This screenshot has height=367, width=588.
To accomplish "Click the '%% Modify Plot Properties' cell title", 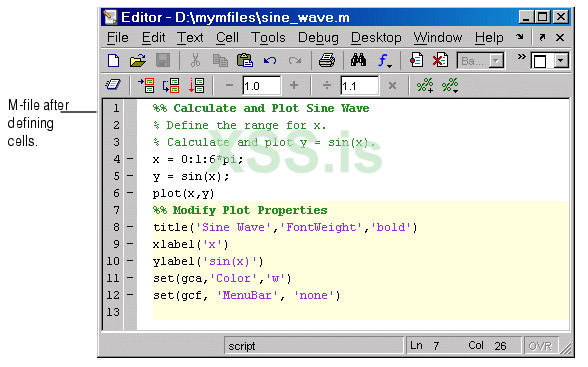I will pos(240,210).
